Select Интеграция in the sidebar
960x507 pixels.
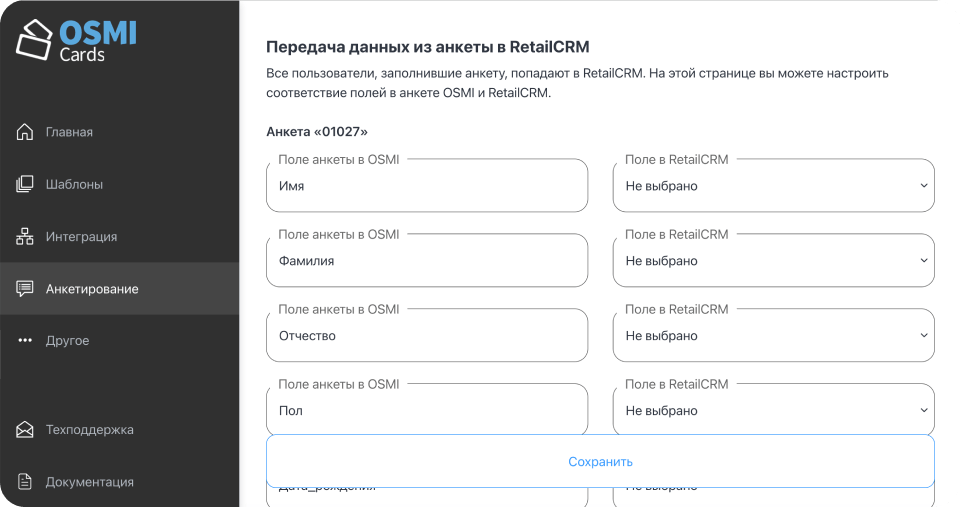(81, 237)
